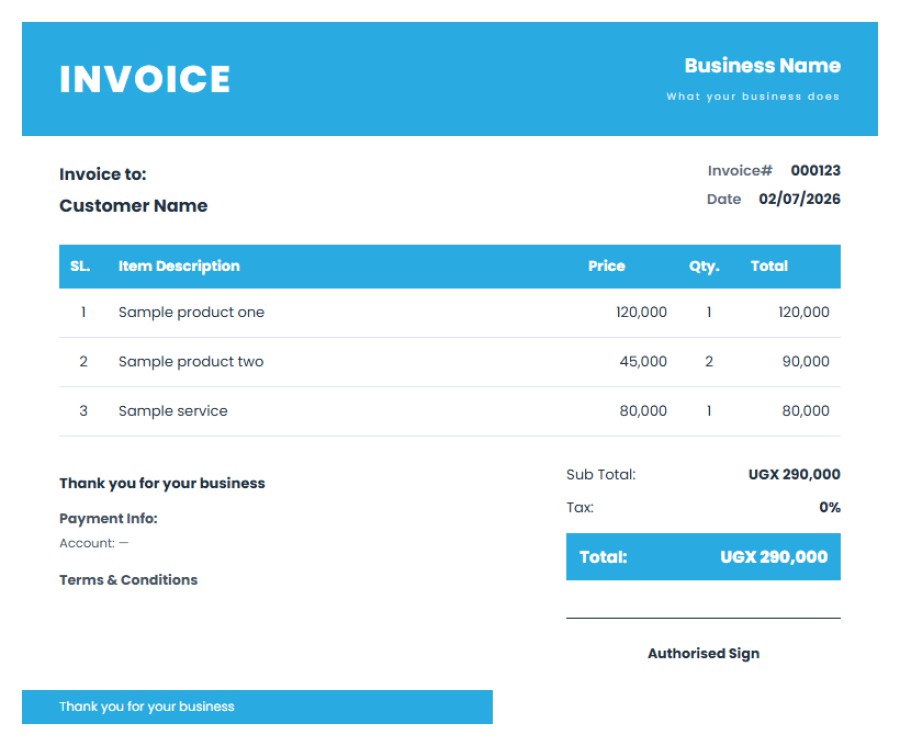This screenshot has height=746, width=900.
Task: Select the 0% tax value
Action: point(830,507)
